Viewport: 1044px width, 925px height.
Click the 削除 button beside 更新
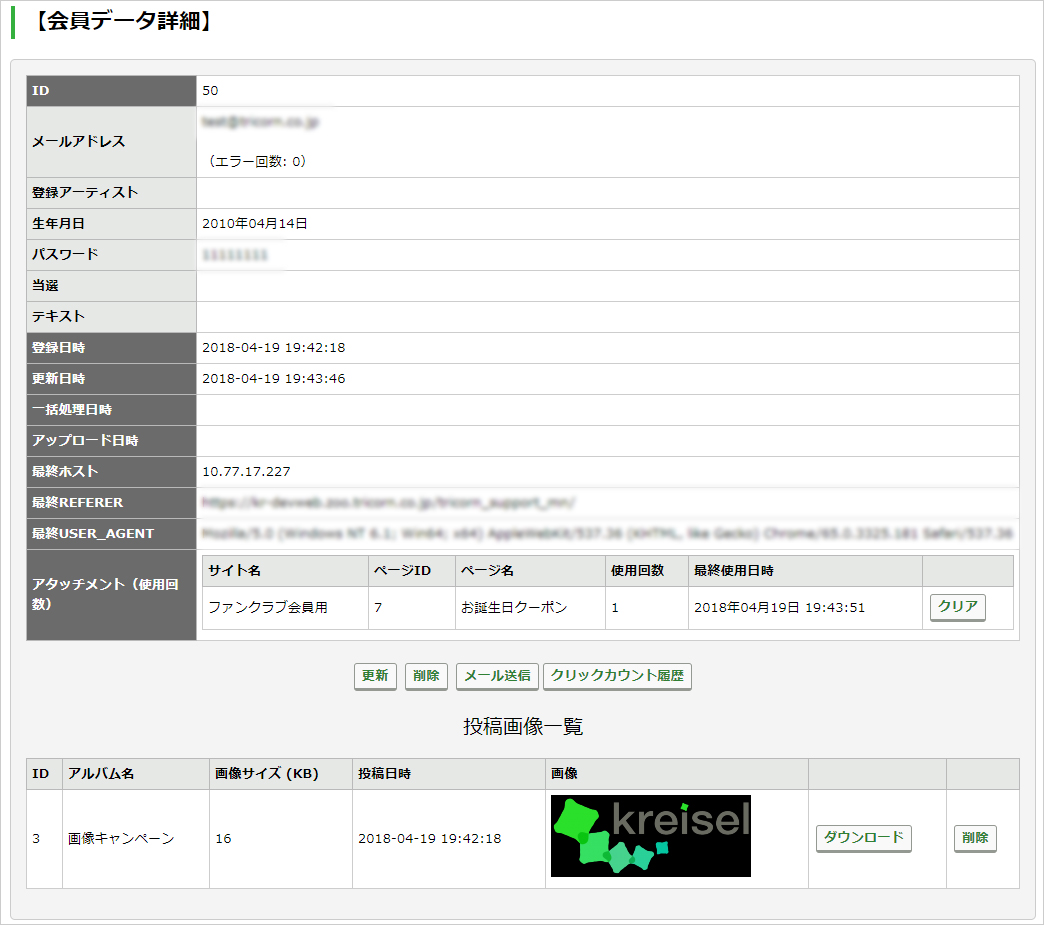point(426,676)
